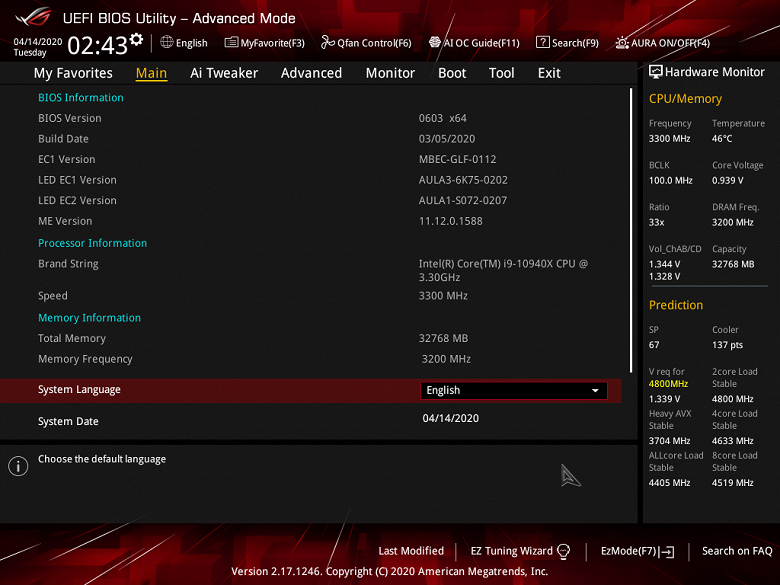Screen dimensions: 780x585
Task: Open the Tool tab
Action: [x=501, y=73]
